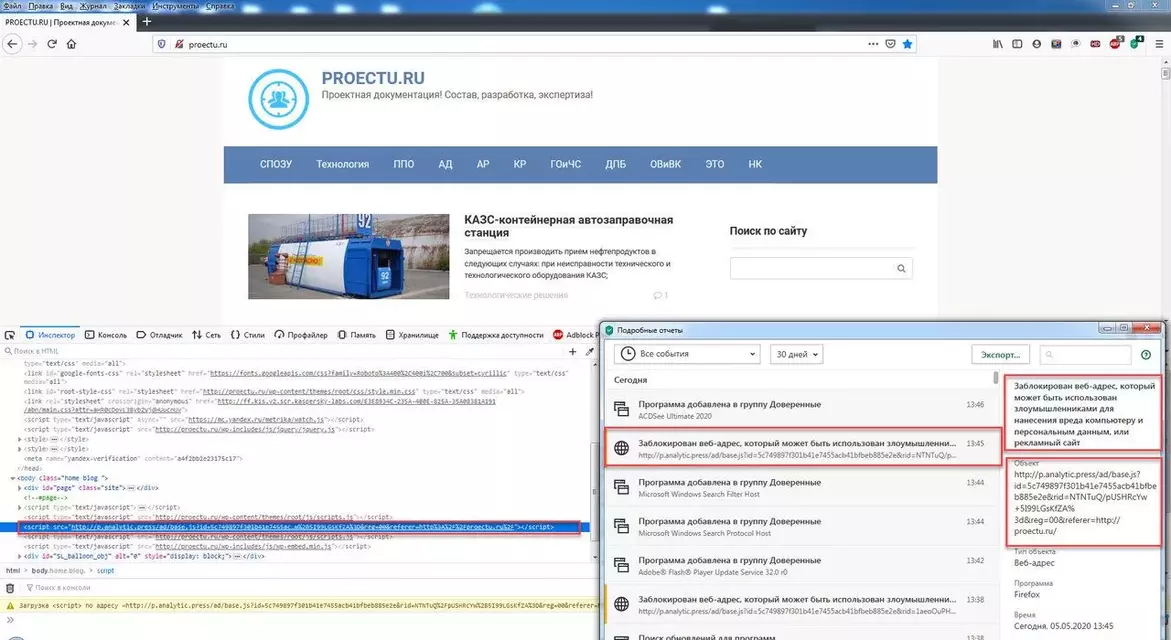Open the Инструменты menu
This screenshot has width=1171, height=640.
point(176,6)
